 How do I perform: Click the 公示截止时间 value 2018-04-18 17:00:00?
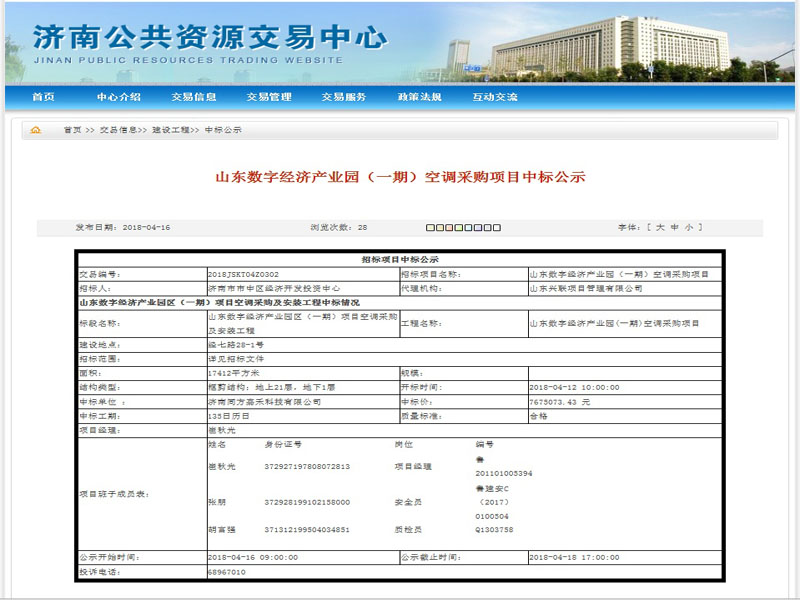[574, 558]
